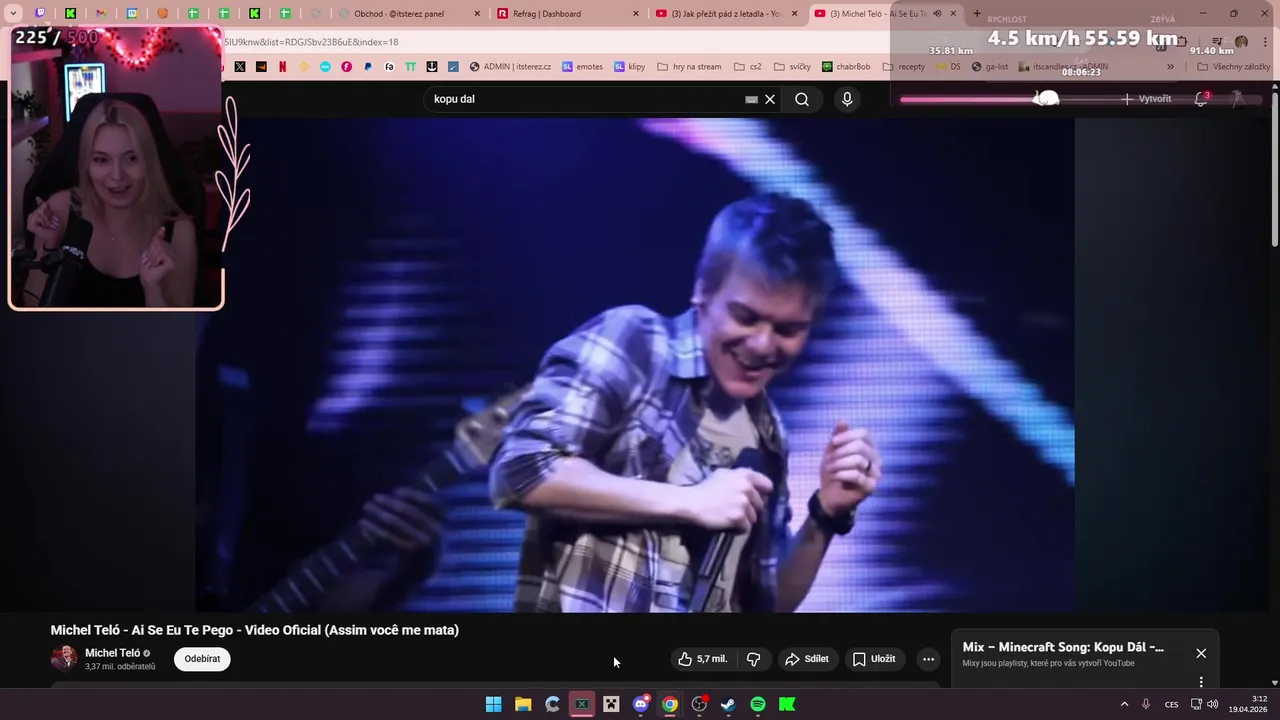Click the X (Twitter) bookmark
Image resolution: width=1280 pixels, height=720 pixels.
(x=240, y=67)
